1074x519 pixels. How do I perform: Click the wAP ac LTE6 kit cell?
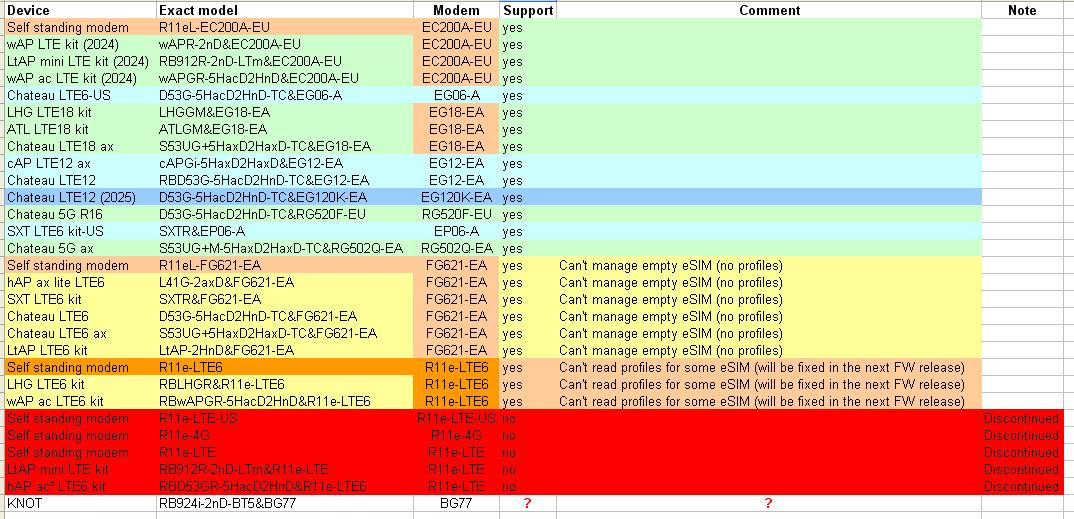click(x=78, y=401)
